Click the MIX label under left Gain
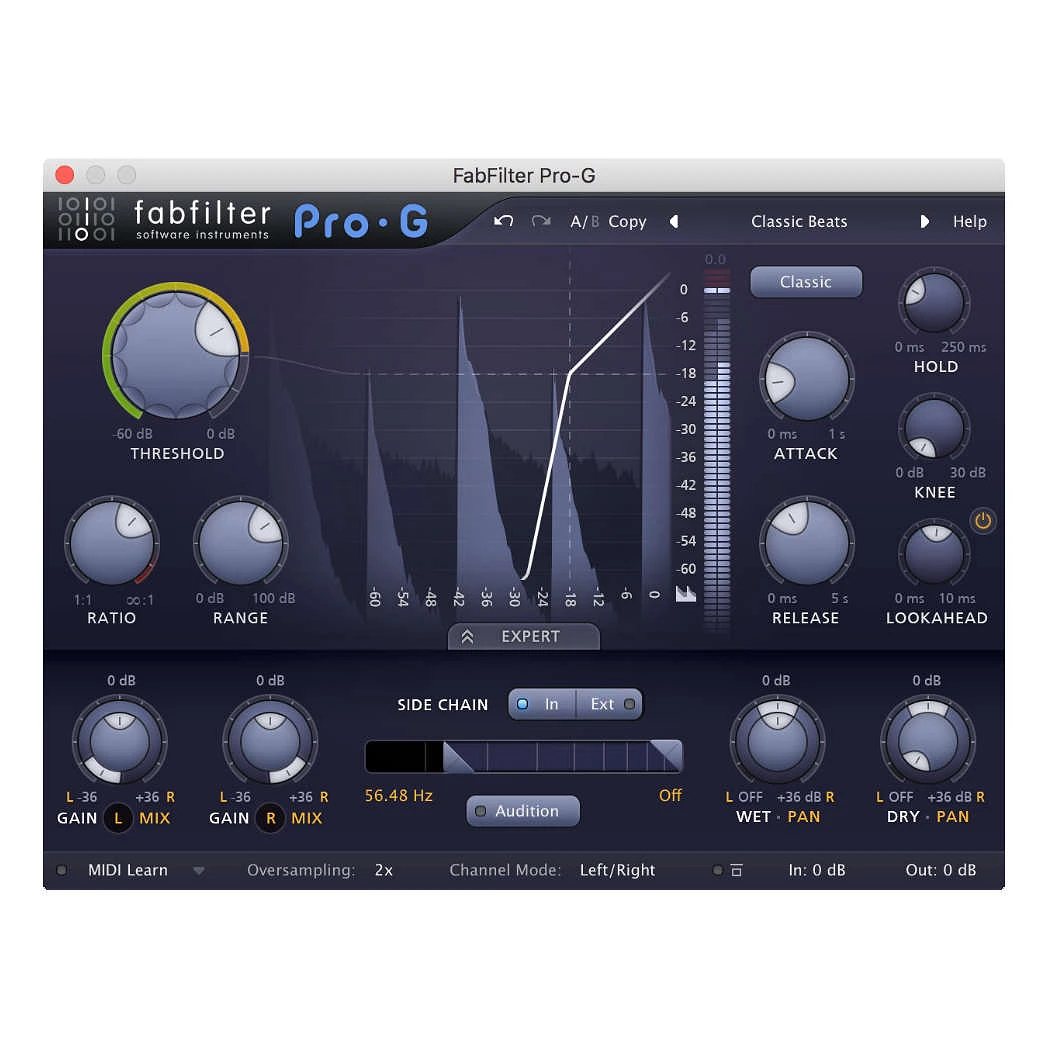The height and width of the screenshot is (1048, 1048). point(154,817)
